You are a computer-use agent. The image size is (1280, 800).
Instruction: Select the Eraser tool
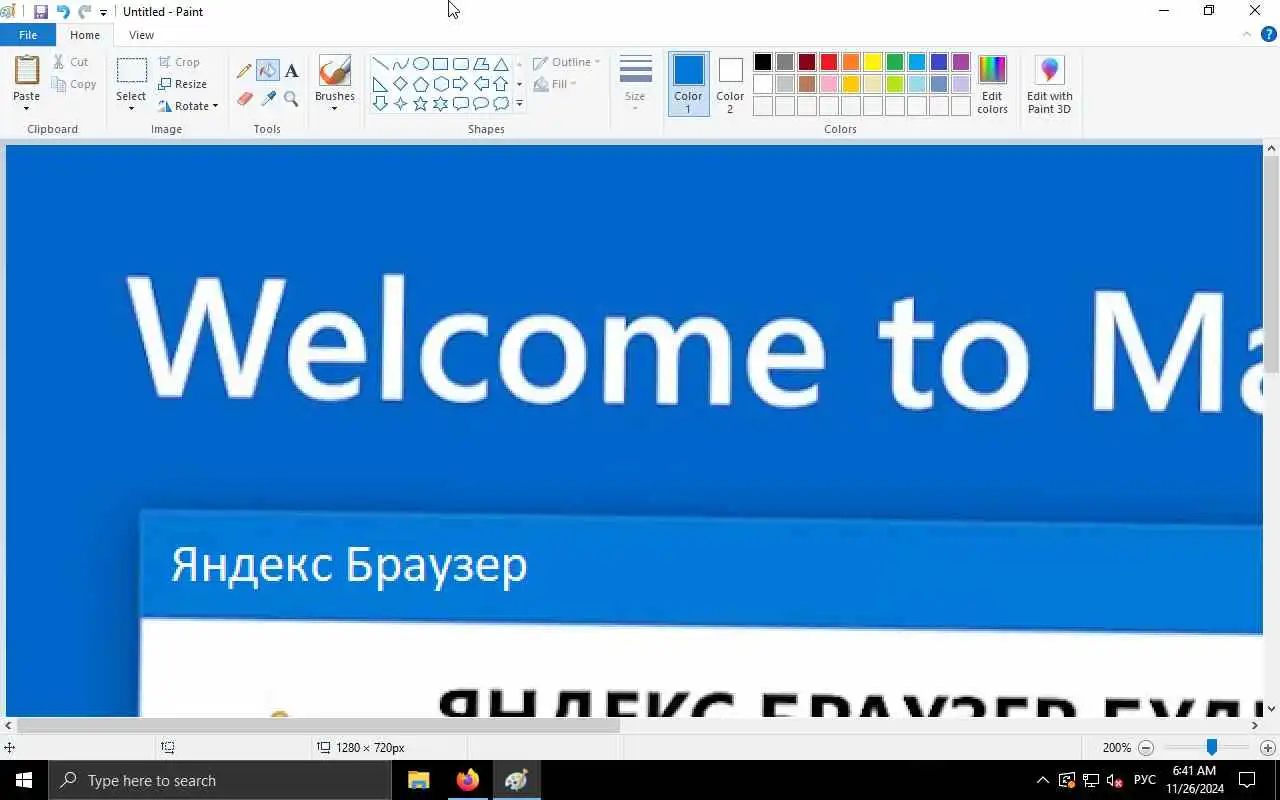244,98
